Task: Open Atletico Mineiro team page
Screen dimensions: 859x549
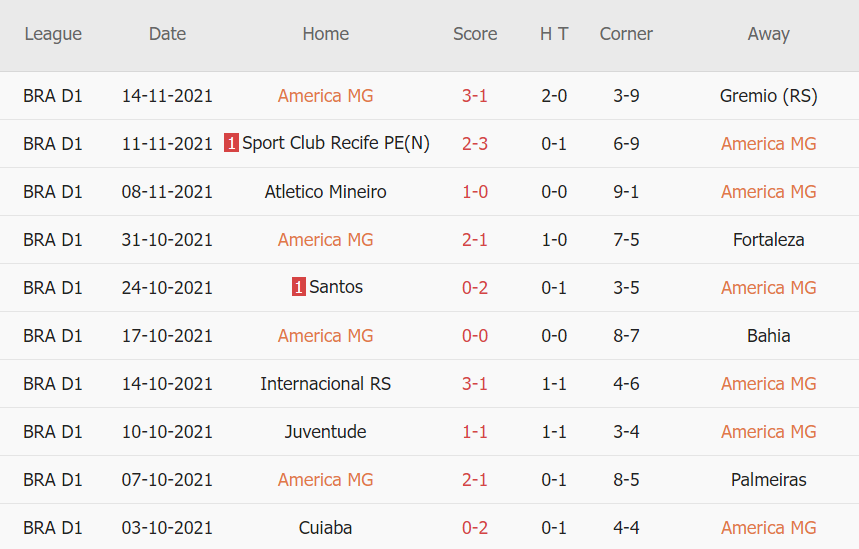Action: pos(326,192)
